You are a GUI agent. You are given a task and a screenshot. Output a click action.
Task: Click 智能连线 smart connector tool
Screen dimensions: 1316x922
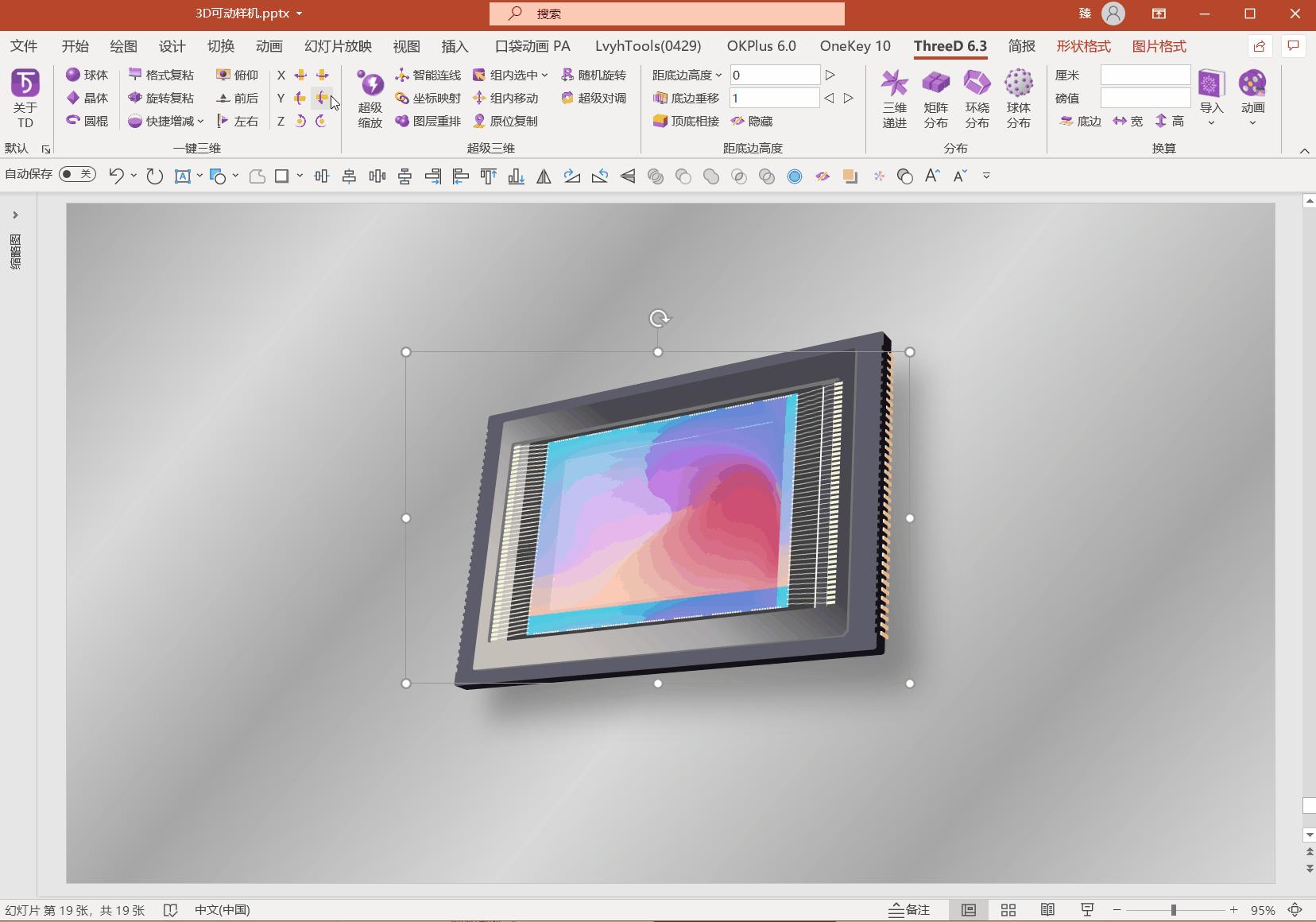tap(428, 75)
